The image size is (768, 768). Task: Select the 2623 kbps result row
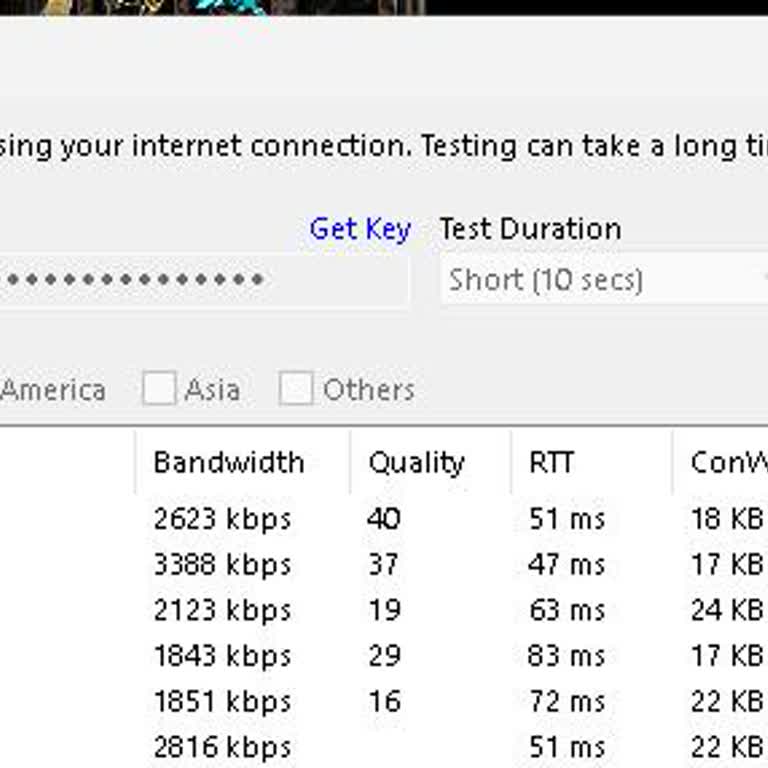coord(222,519)
